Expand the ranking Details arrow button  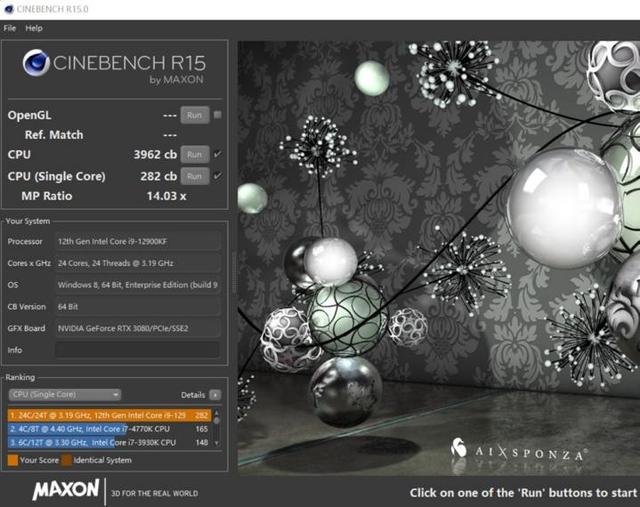click(215, 395)
